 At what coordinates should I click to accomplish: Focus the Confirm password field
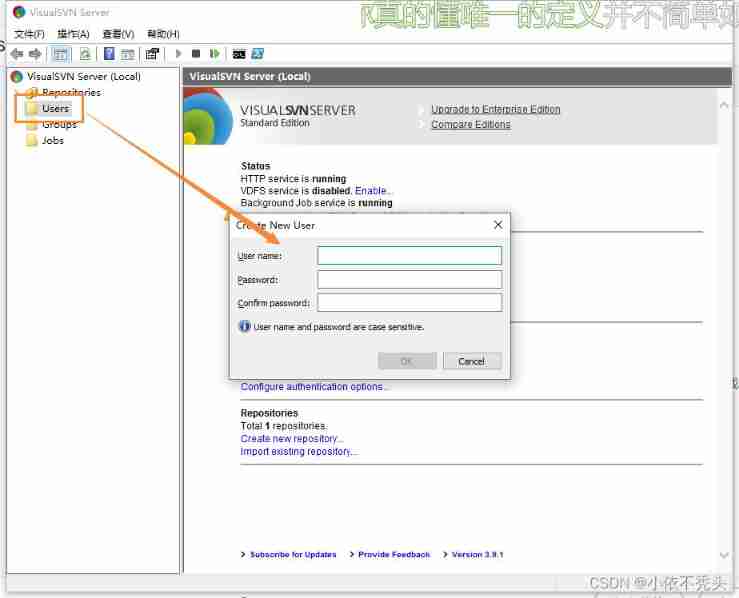coord(409,303)
